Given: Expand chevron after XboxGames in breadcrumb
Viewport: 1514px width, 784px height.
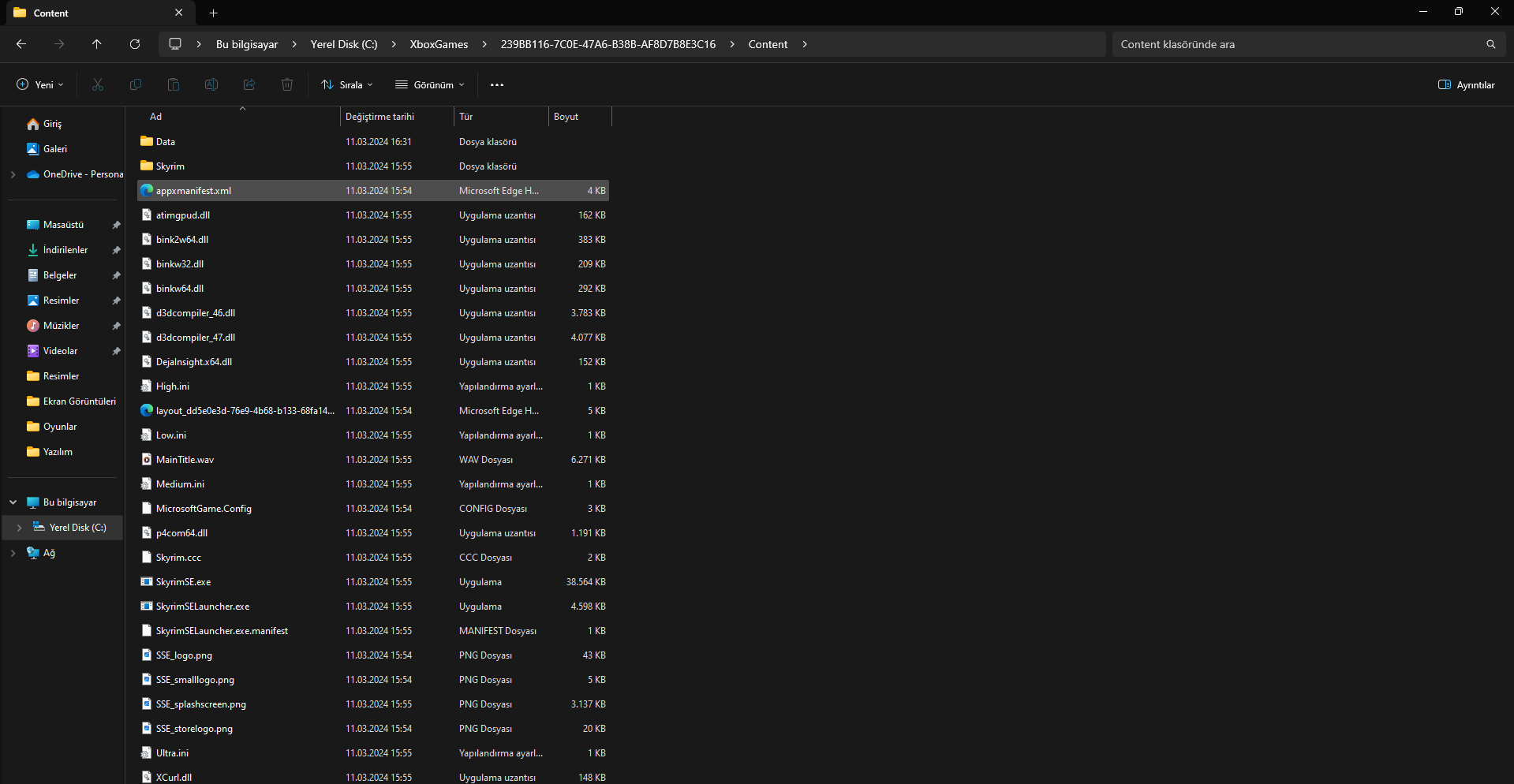Looking at the screenshot, I should pos(484,44).
